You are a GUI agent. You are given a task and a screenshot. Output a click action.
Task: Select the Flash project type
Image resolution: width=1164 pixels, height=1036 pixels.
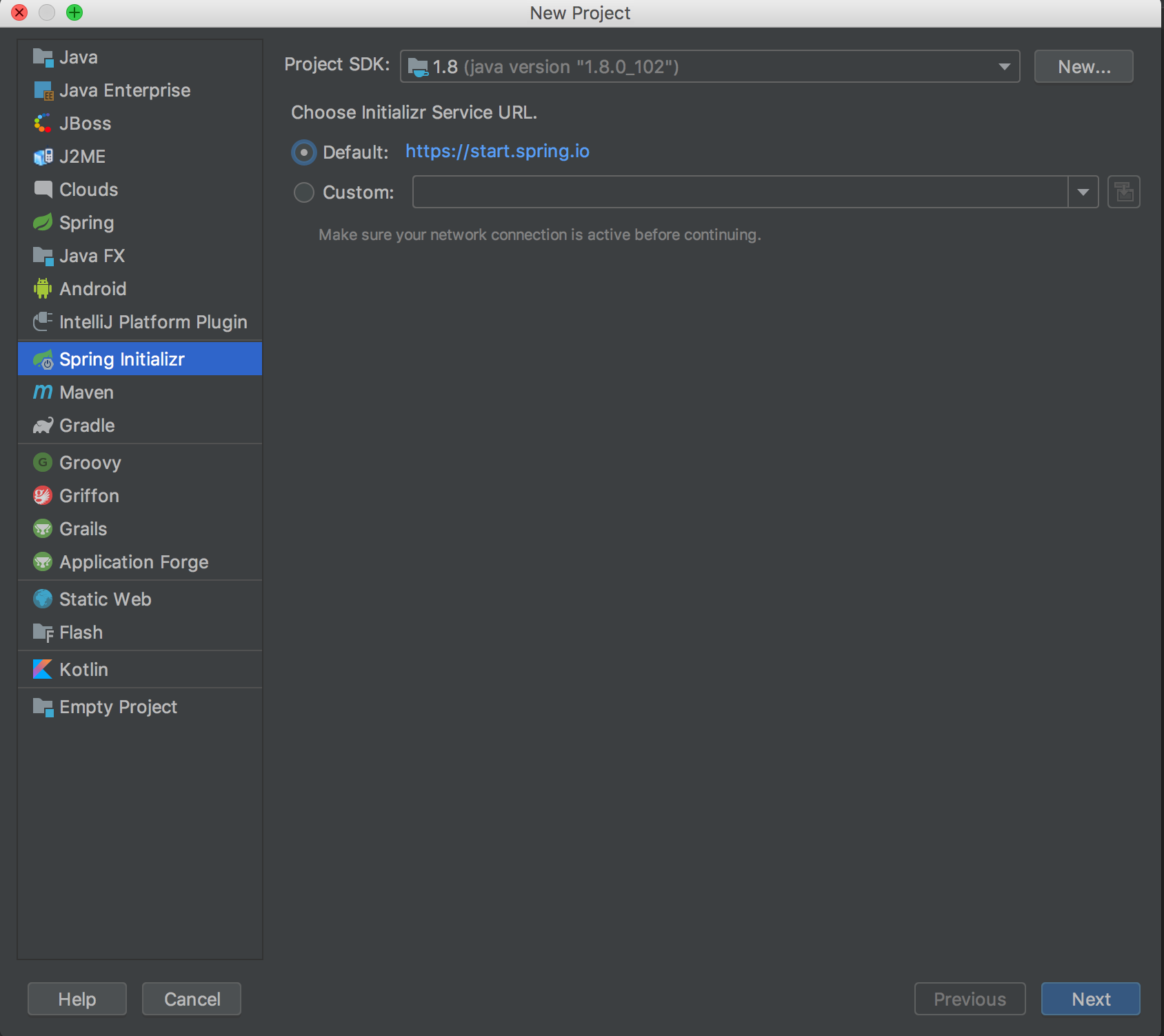pos(140,632)
